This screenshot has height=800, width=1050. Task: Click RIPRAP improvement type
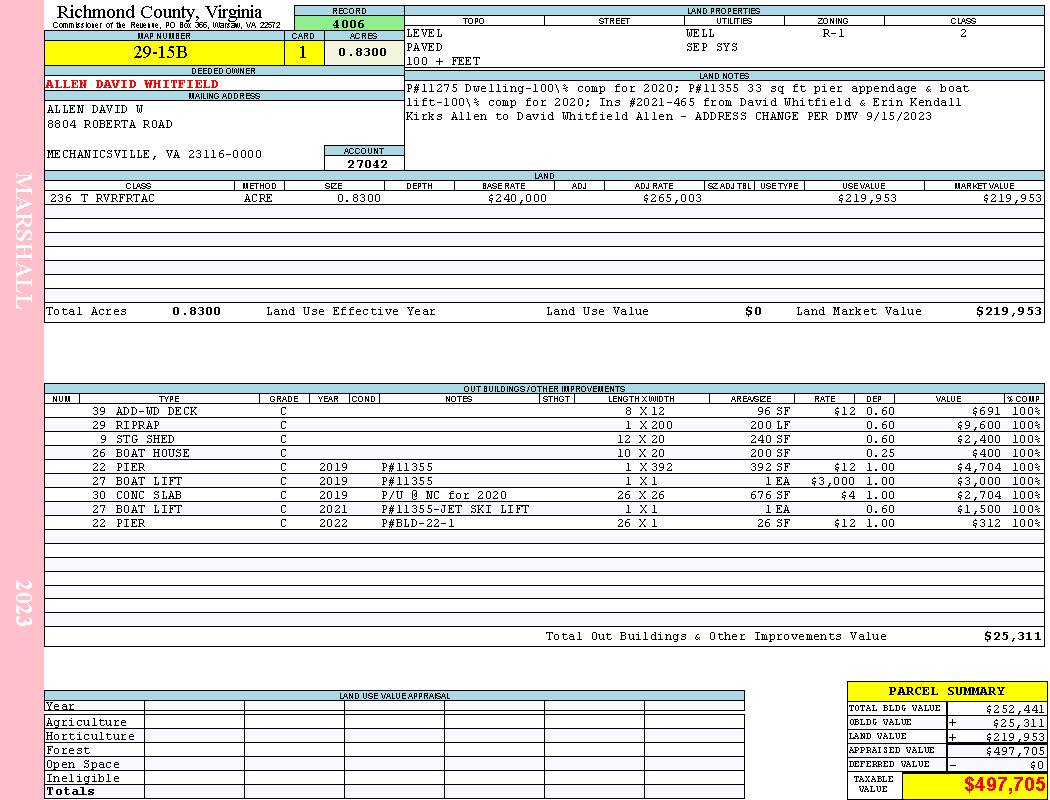click(138, 425)
